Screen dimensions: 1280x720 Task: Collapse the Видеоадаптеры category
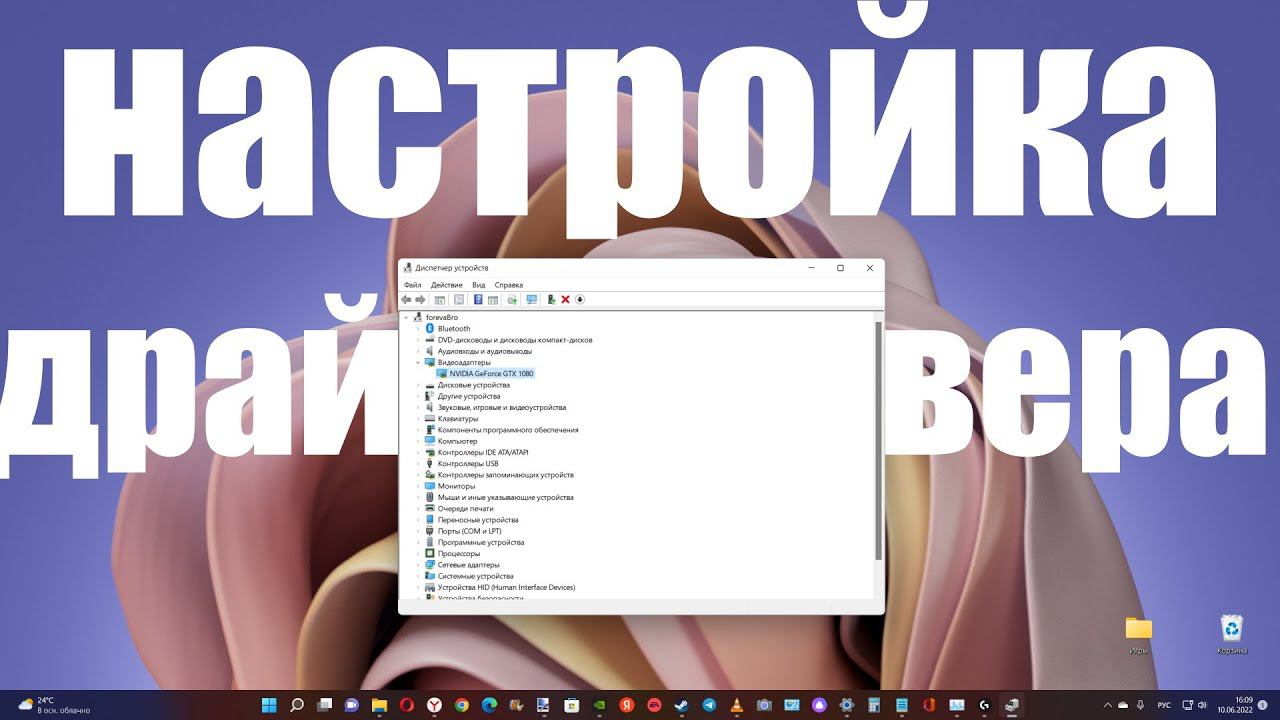[x=418, y=362]
